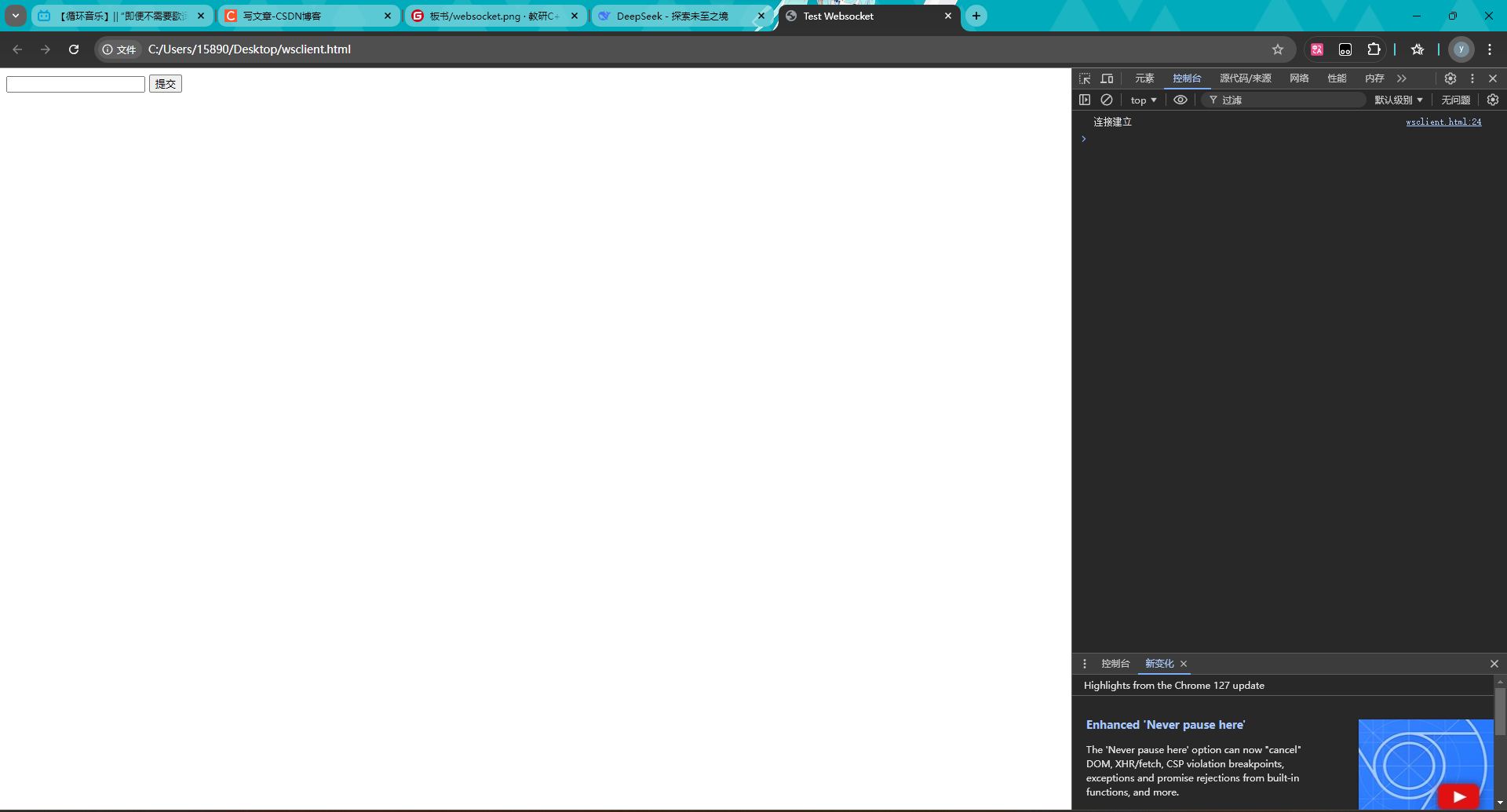Open the second extension icon
This screenshot has height=812, width=1507.
point(1345,49)
